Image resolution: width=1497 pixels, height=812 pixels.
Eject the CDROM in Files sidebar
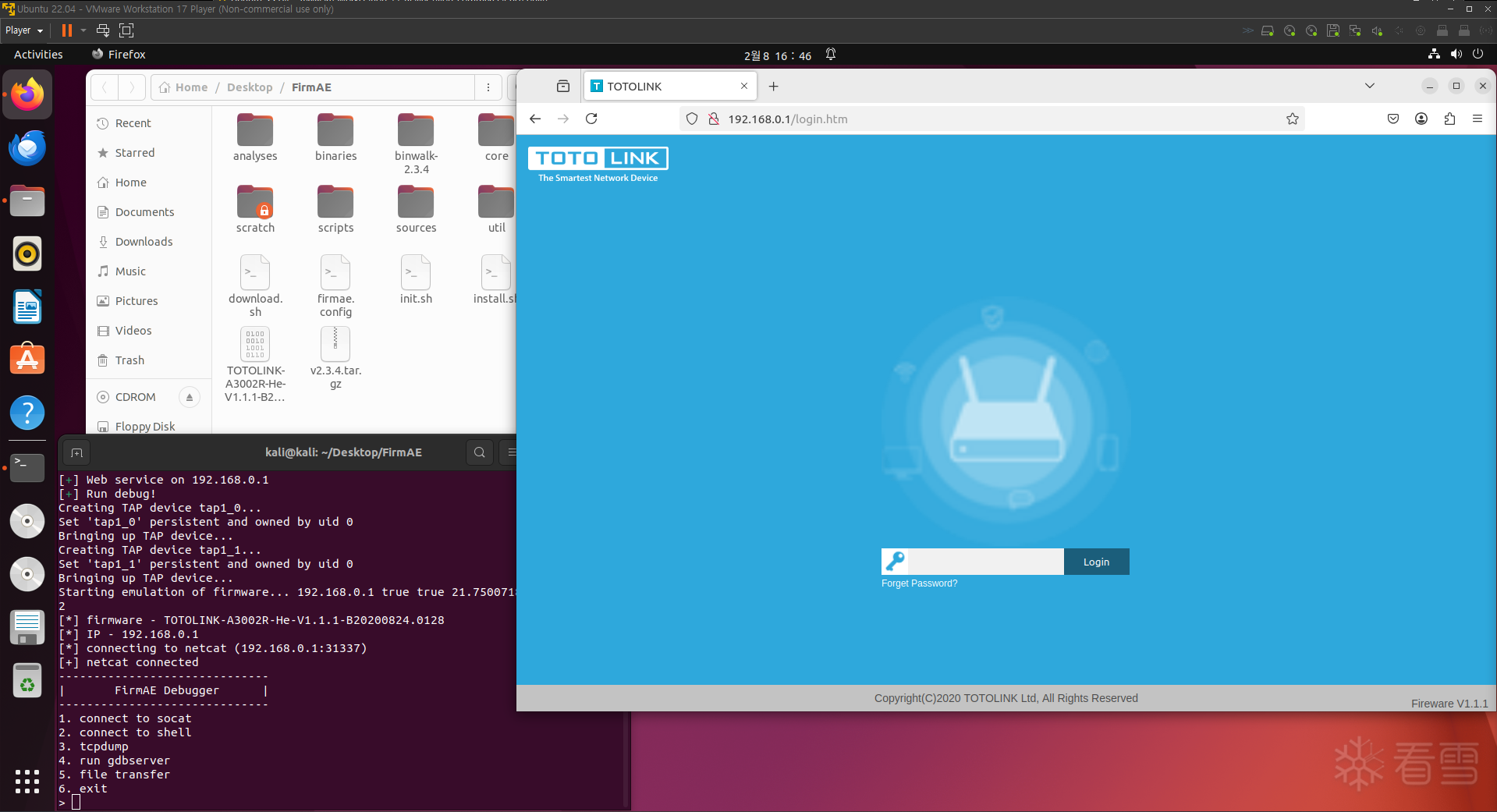click(x=190, y=397)
